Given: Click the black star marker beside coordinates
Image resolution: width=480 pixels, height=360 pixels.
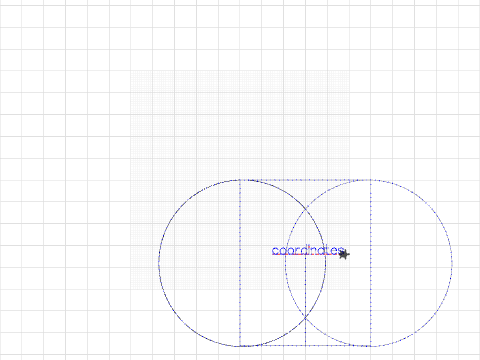Looking at the screenshot, I should pos(344,254).
